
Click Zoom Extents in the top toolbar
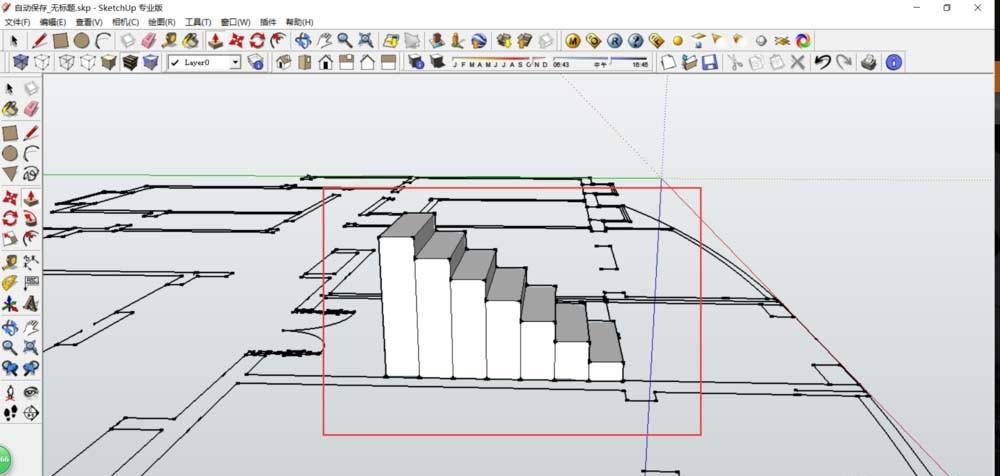366,41
